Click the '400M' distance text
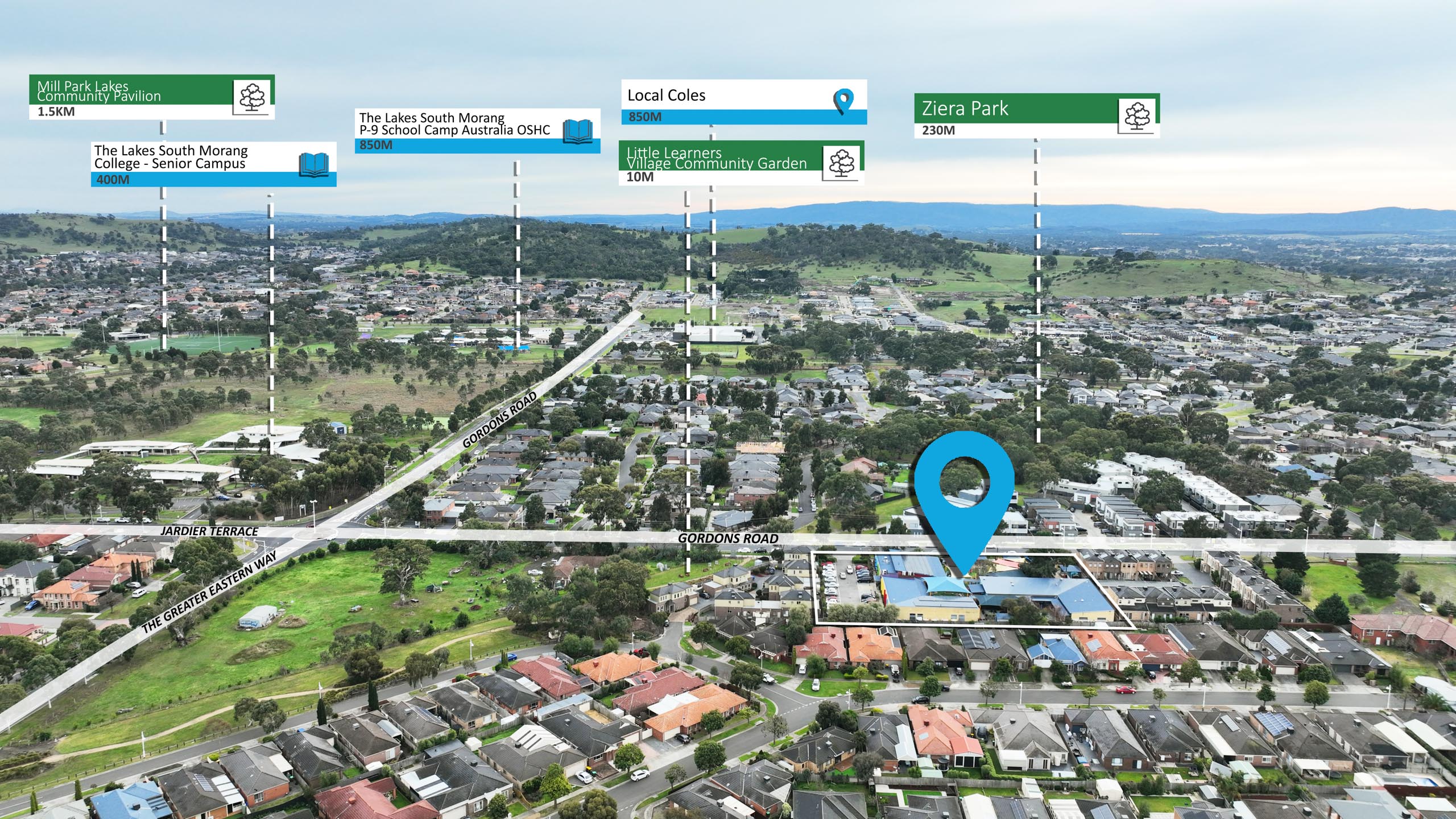Viewport: 1456px width, 819px height. [x=113, y=180]
